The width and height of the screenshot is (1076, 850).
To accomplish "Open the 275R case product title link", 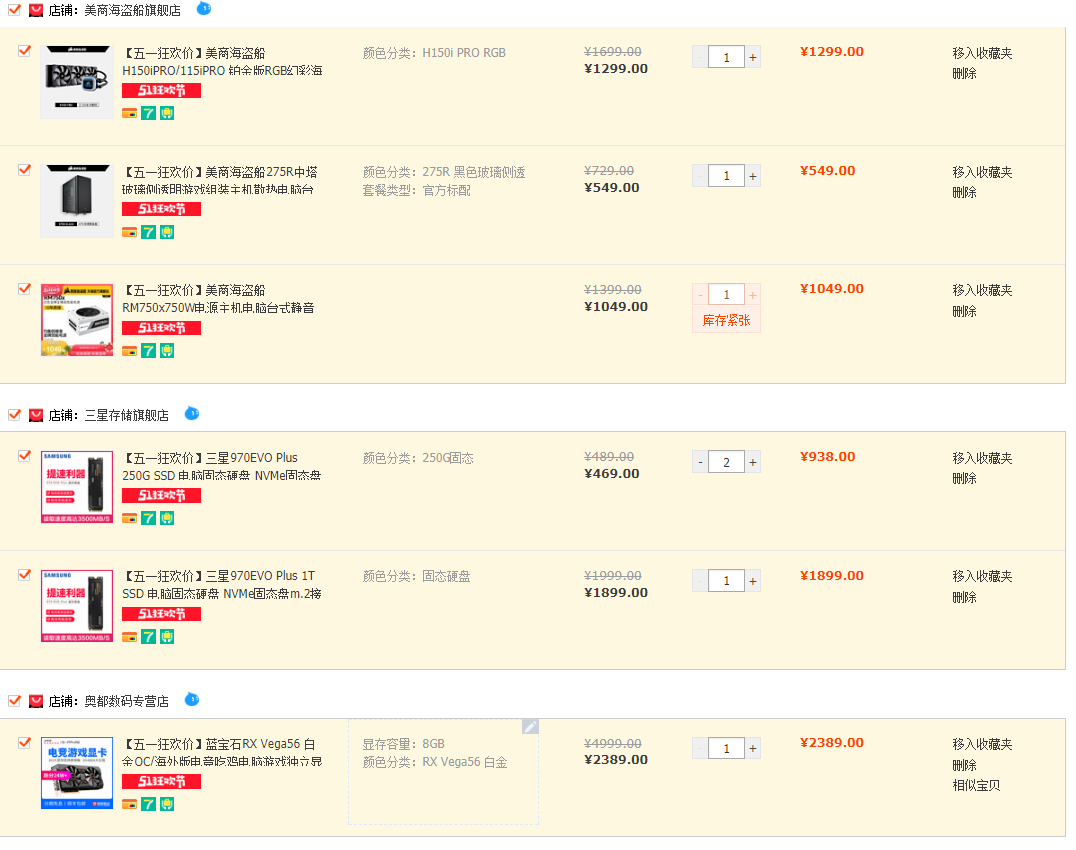I will pos(220,180).
